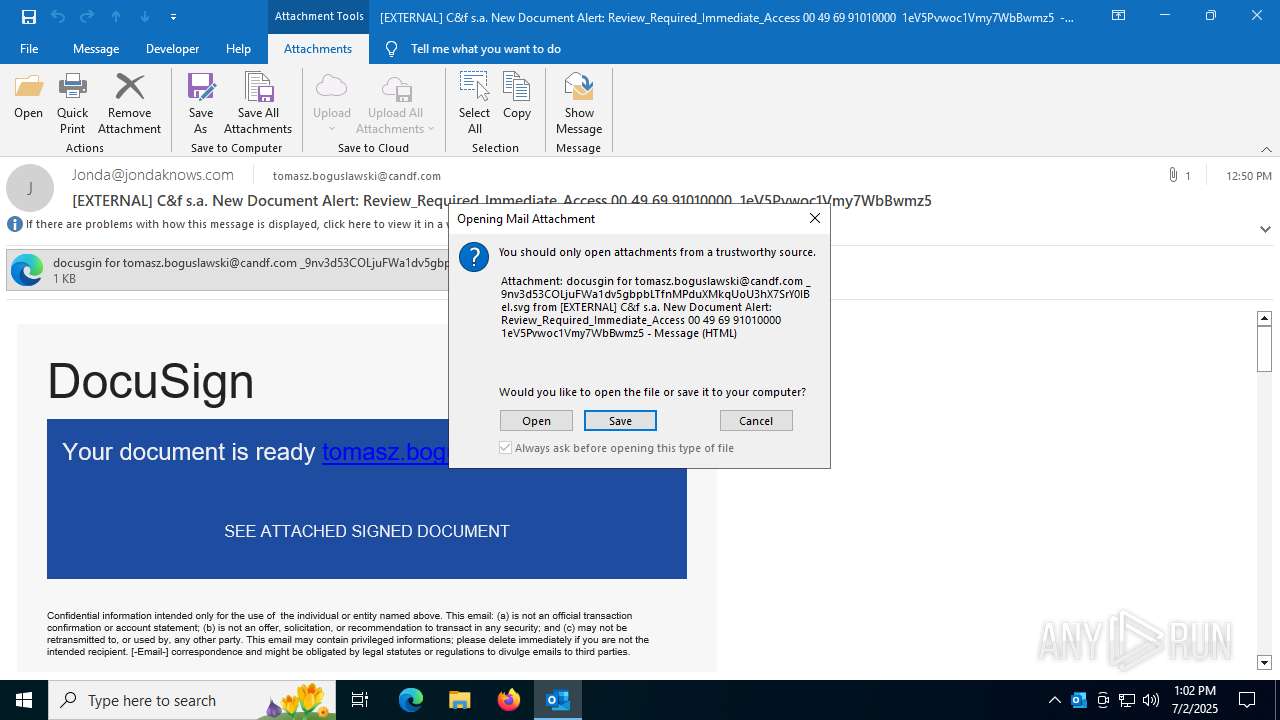Open File Explorer from taskbar
This screenshot has width=1280, height=720.
[460, 700]
